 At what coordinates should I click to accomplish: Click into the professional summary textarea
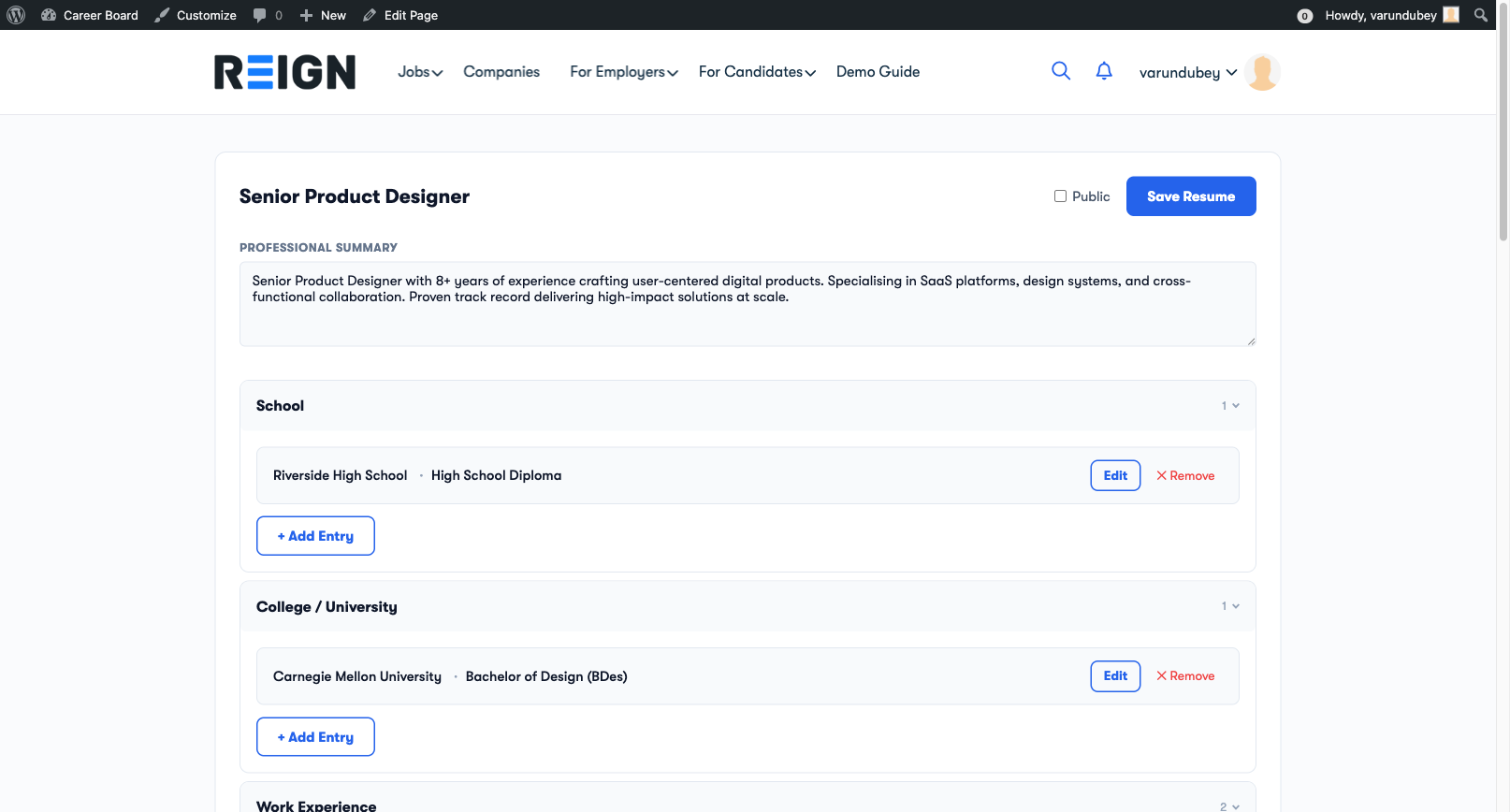click(748, 304)
